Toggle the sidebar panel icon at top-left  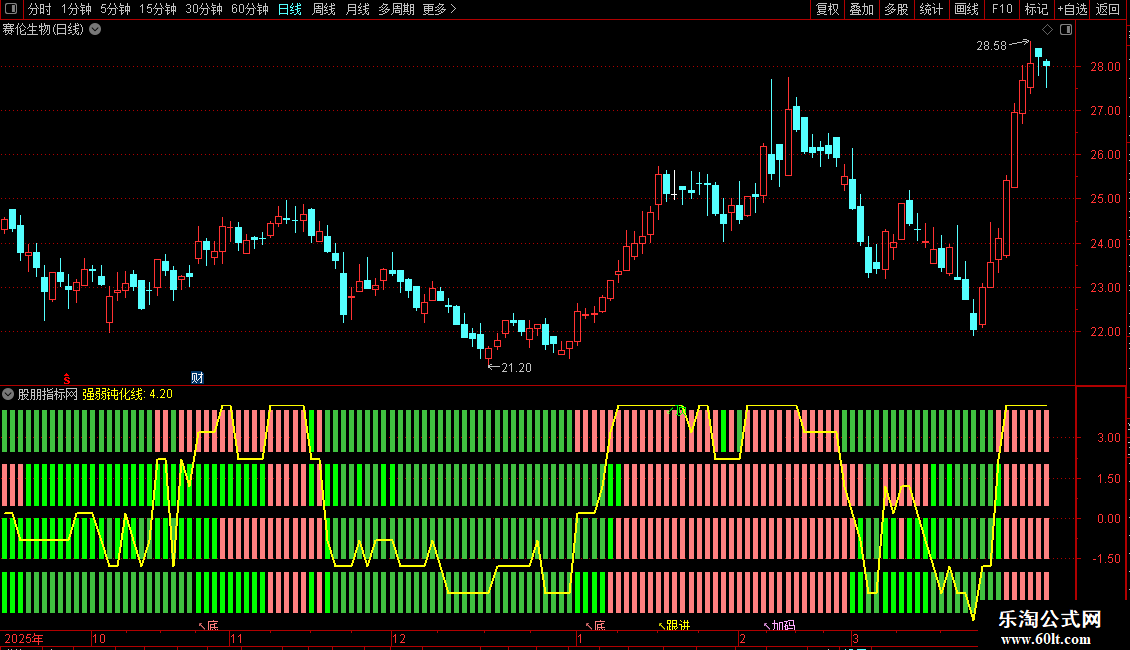11,9
